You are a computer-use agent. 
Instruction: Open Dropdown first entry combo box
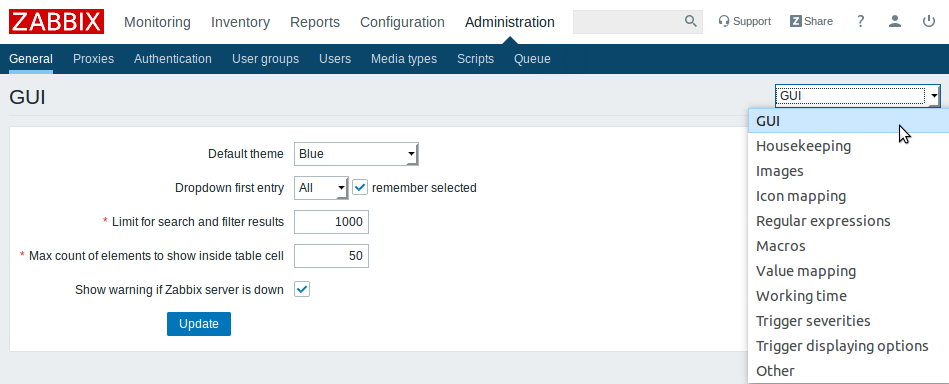[321, 188]
